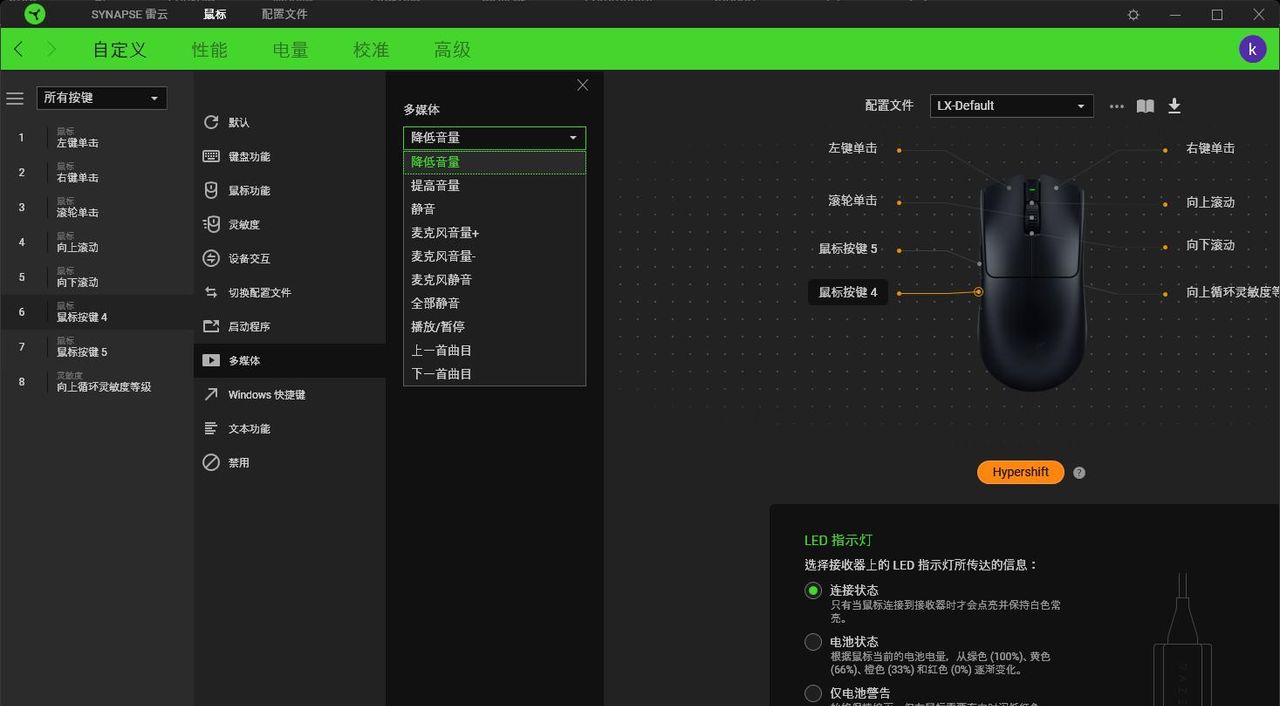Choose 麦克风音量- from the list
This screenshot has width=1280, height=706.
pyautogui.click(x=494, y=256)
